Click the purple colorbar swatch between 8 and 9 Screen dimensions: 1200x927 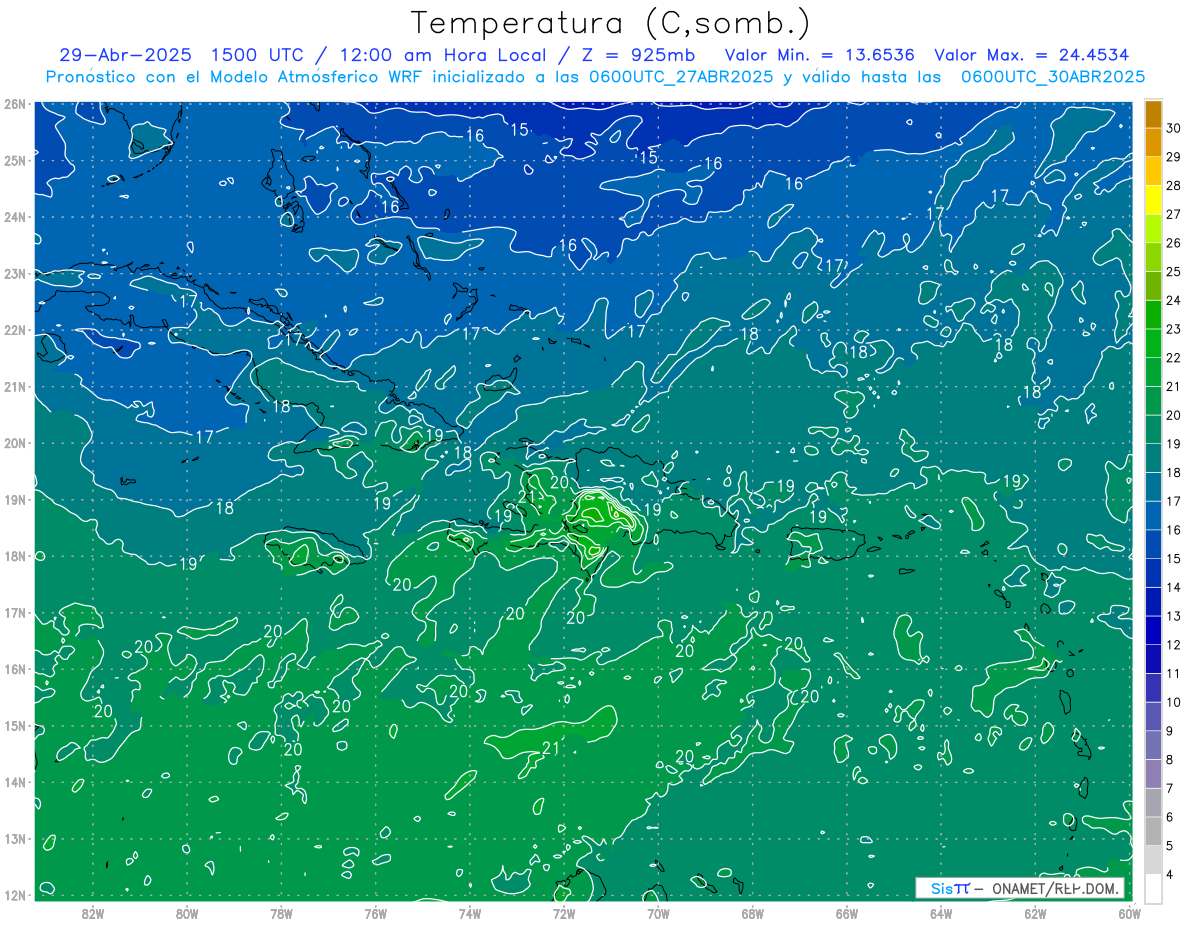[1153, 745]
